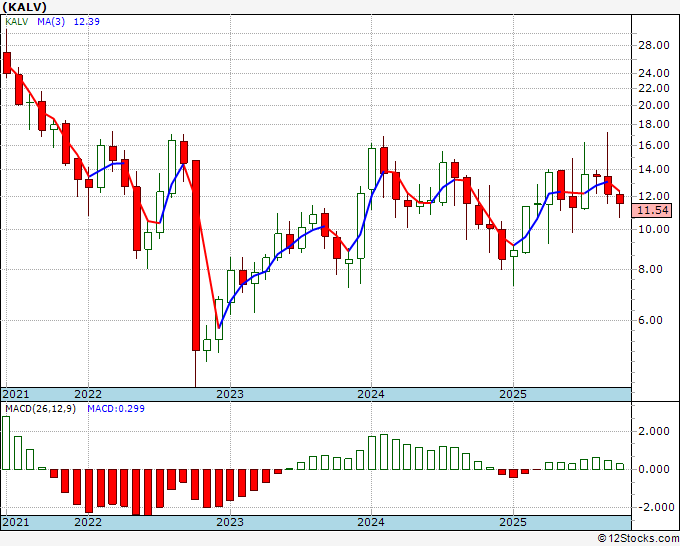680x546 pixels.
Task: Click the 12.00 price axis label
Action: [654, 196]
